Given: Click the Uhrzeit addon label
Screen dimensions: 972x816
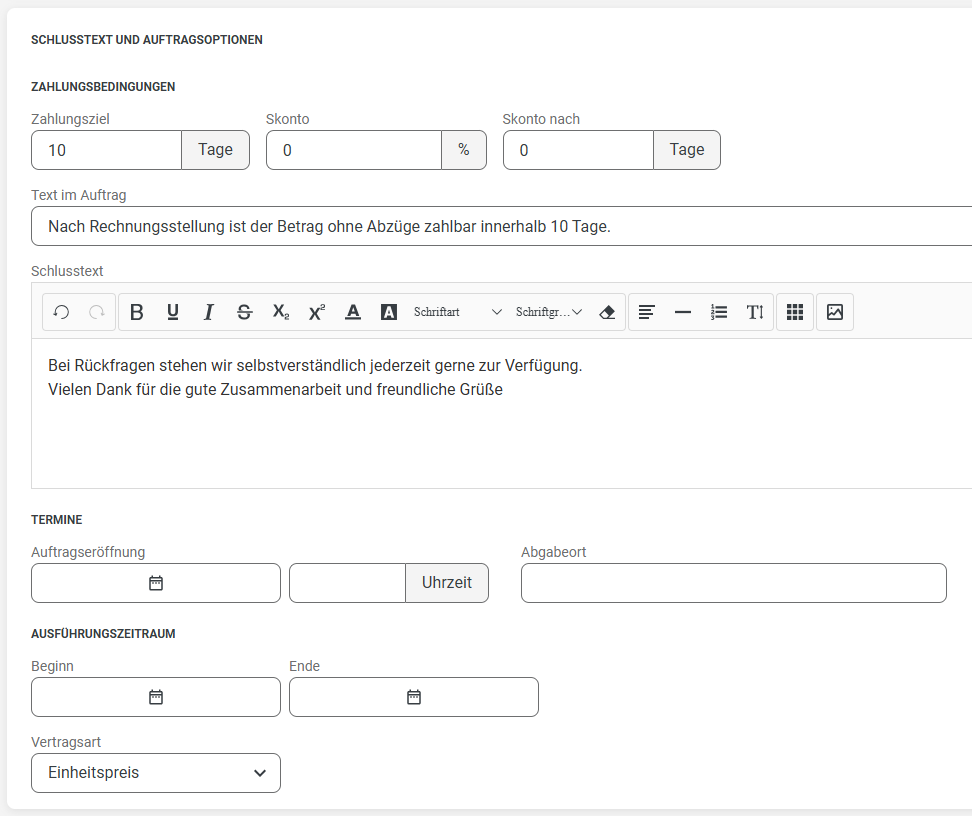Looking at the screenshot, I should click(447, 583).
